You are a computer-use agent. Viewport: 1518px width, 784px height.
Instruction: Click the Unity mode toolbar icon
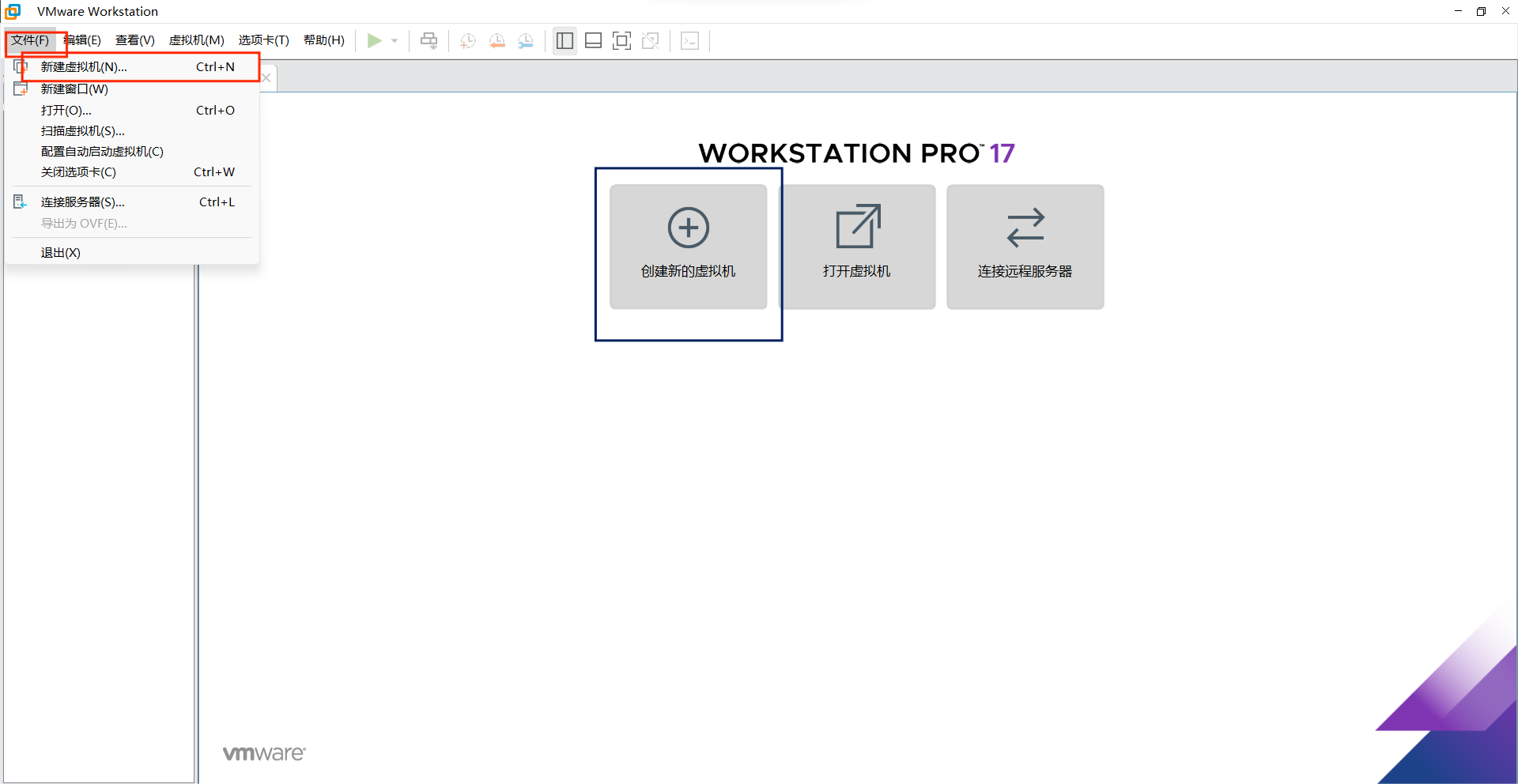[651, 40]
